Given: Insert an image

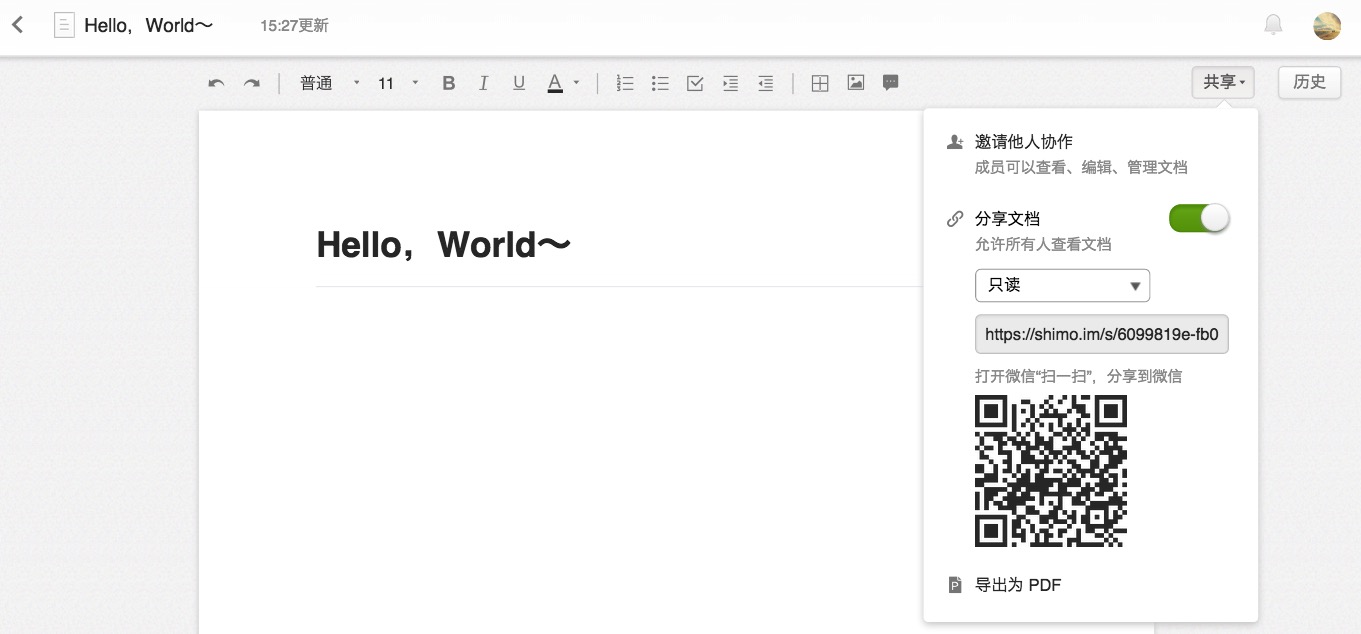Looking at the screenshot, I should [x=856, y=83].
